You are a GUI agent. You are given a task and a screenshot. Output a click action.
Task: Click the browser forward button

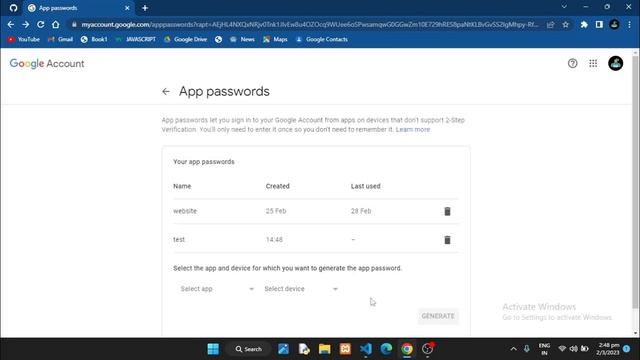26,24
